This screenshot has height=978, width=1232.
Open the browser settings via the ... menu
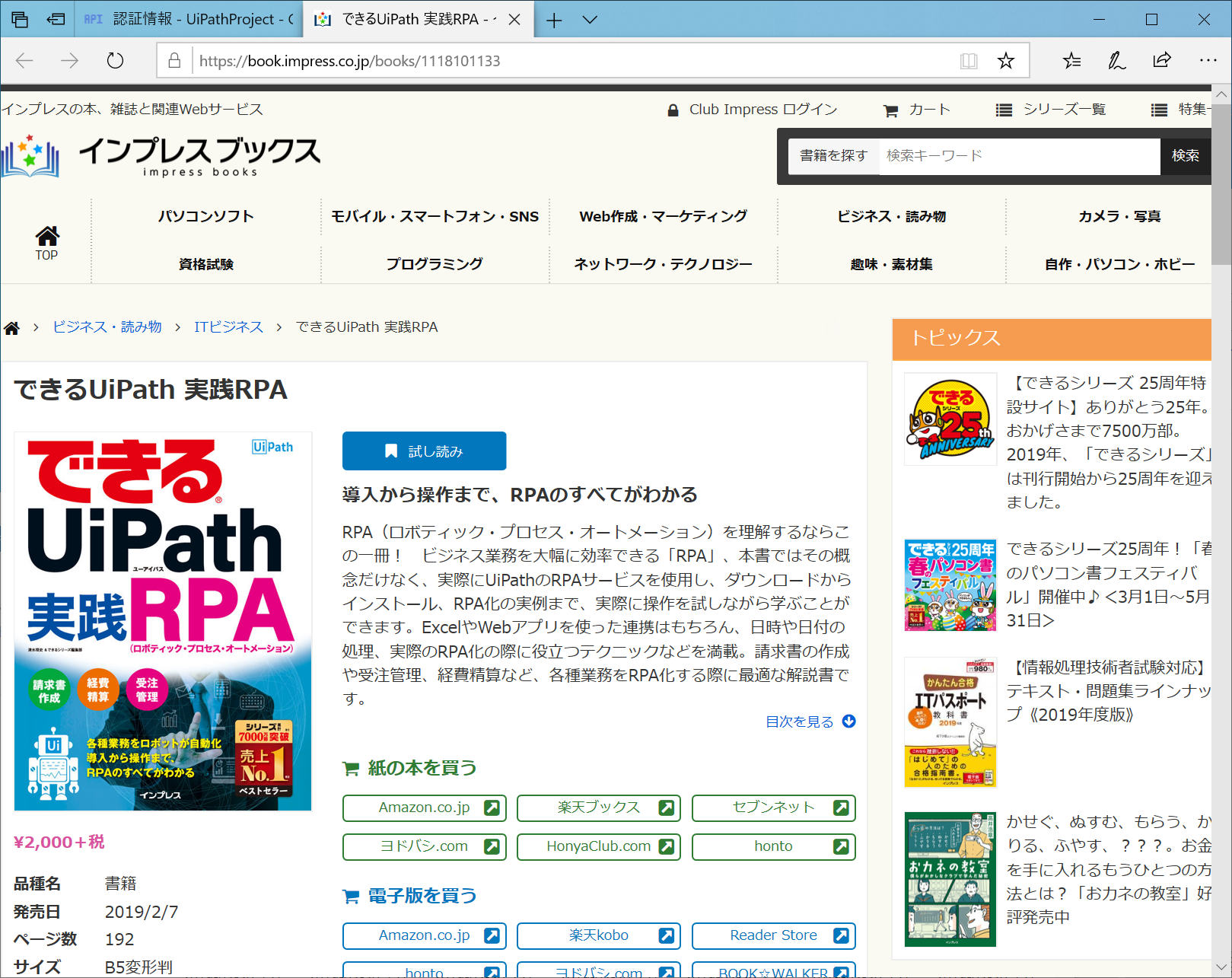(x=1208, y=60)
